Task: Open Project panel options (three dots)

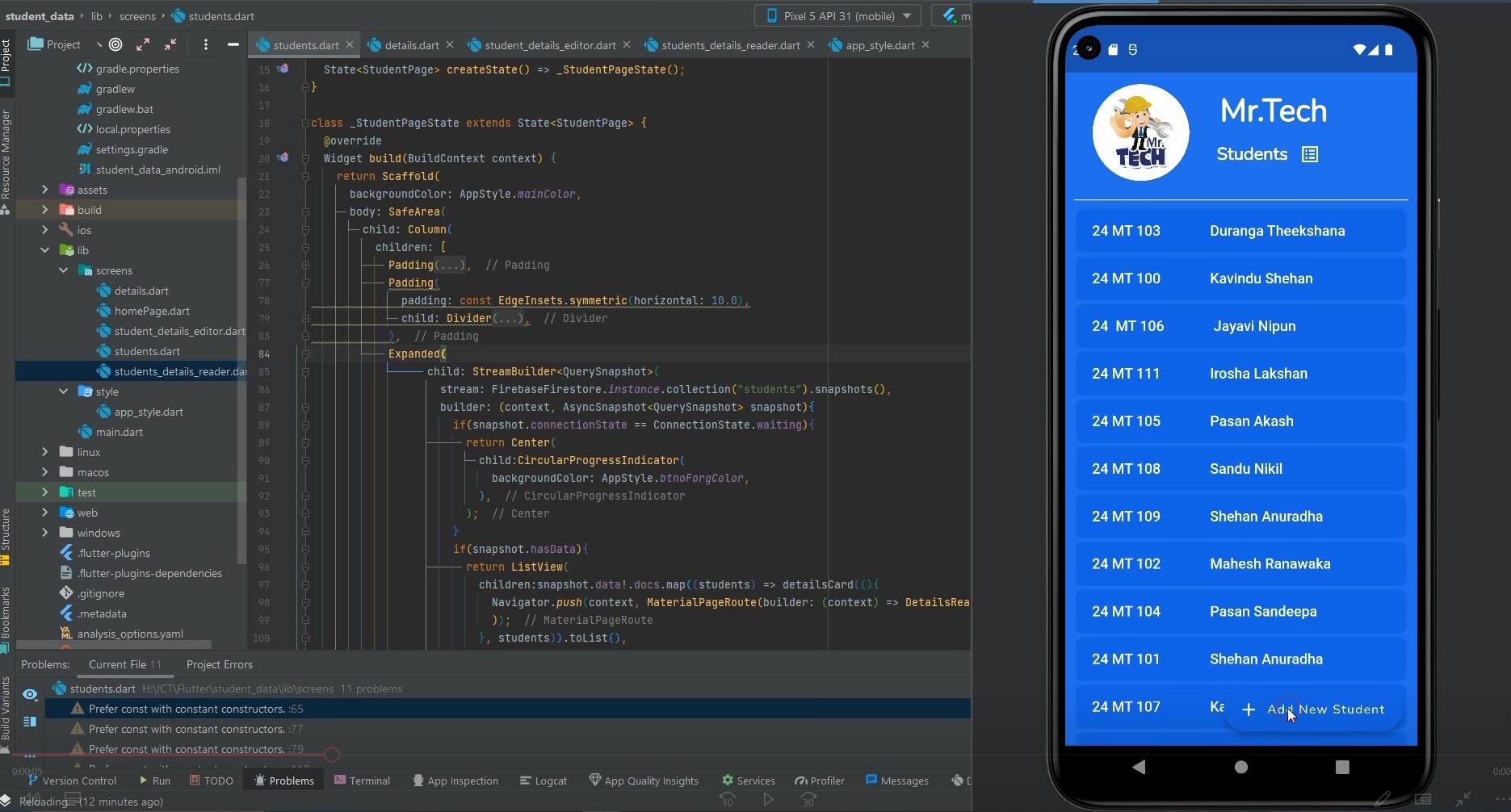Action: click(x=205, y=44)
